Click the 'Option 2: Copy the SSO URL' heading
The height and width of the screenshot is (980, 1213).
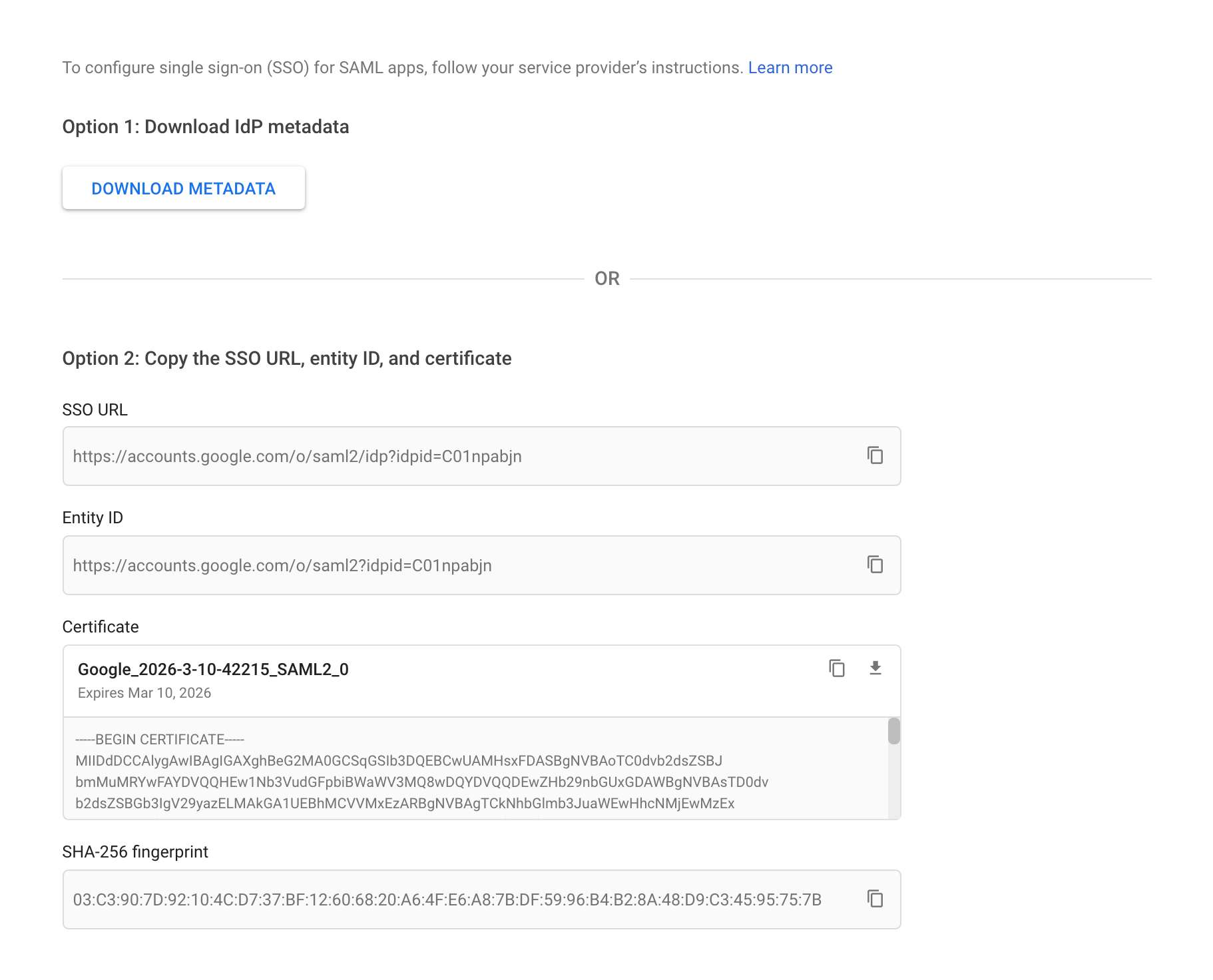point(287,358)
